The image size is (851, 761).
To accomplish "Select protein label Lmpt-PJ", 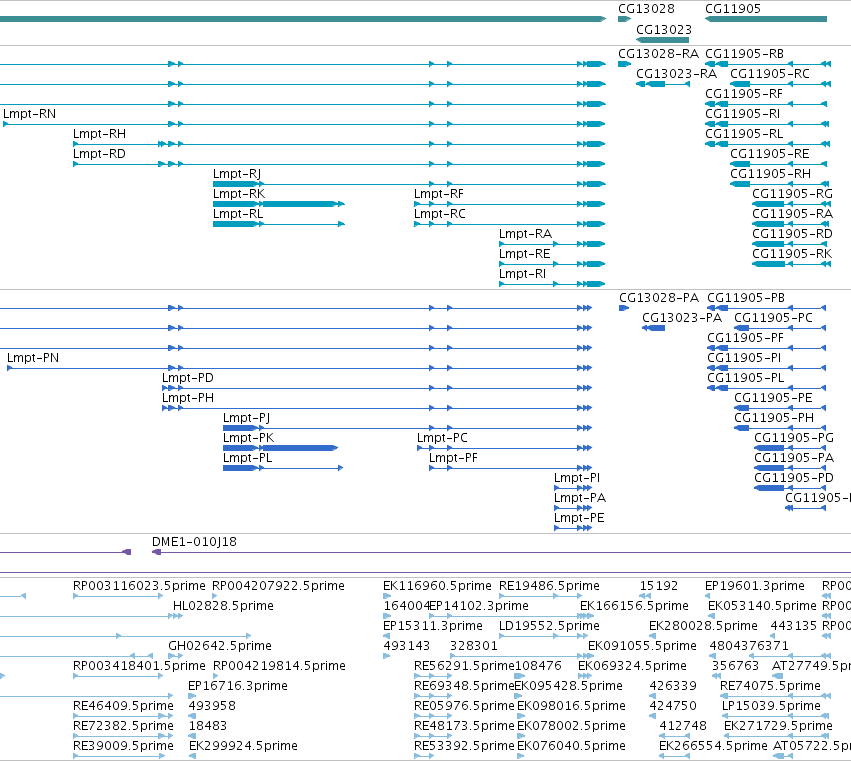I will pos(246,418).
